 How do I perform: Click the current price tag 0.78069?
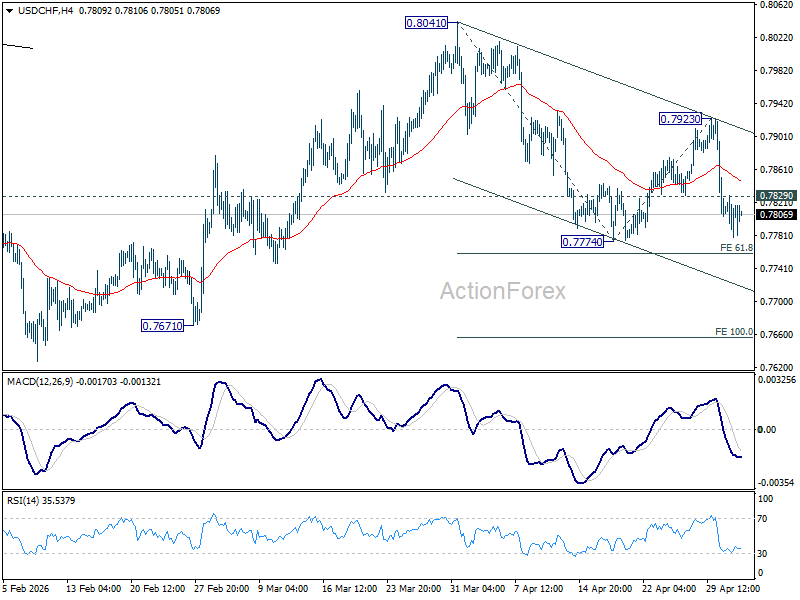click(x=776, y=215)
